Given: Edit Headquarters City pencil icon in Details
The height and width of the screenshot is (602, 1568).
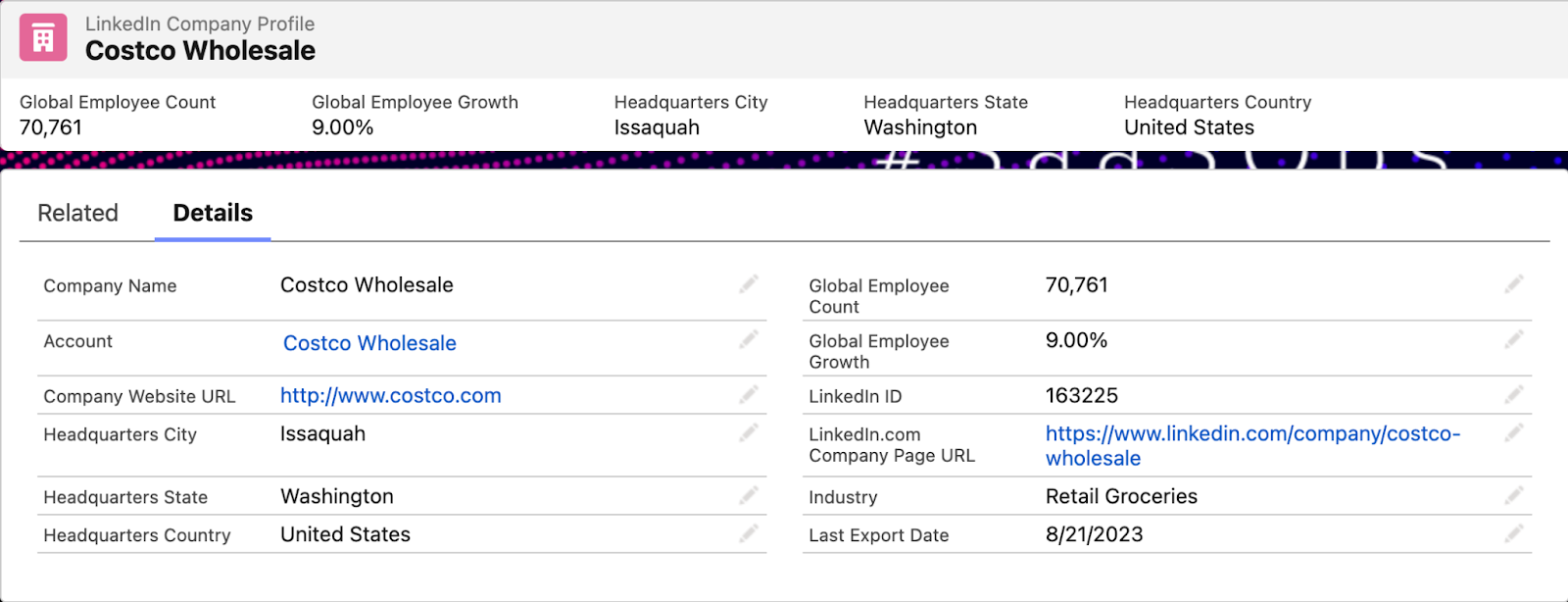Looking at the screenshot, I should coord(749,432).
